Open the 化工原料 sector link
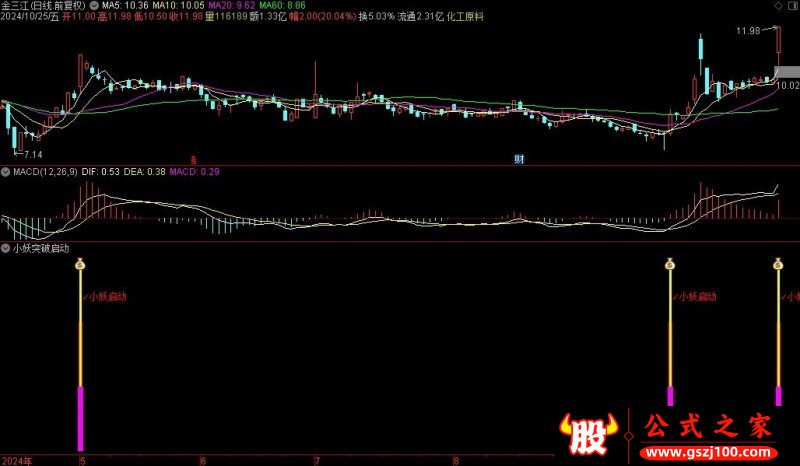This screenshot has height=466, width=800. click(x=465, y=16)
